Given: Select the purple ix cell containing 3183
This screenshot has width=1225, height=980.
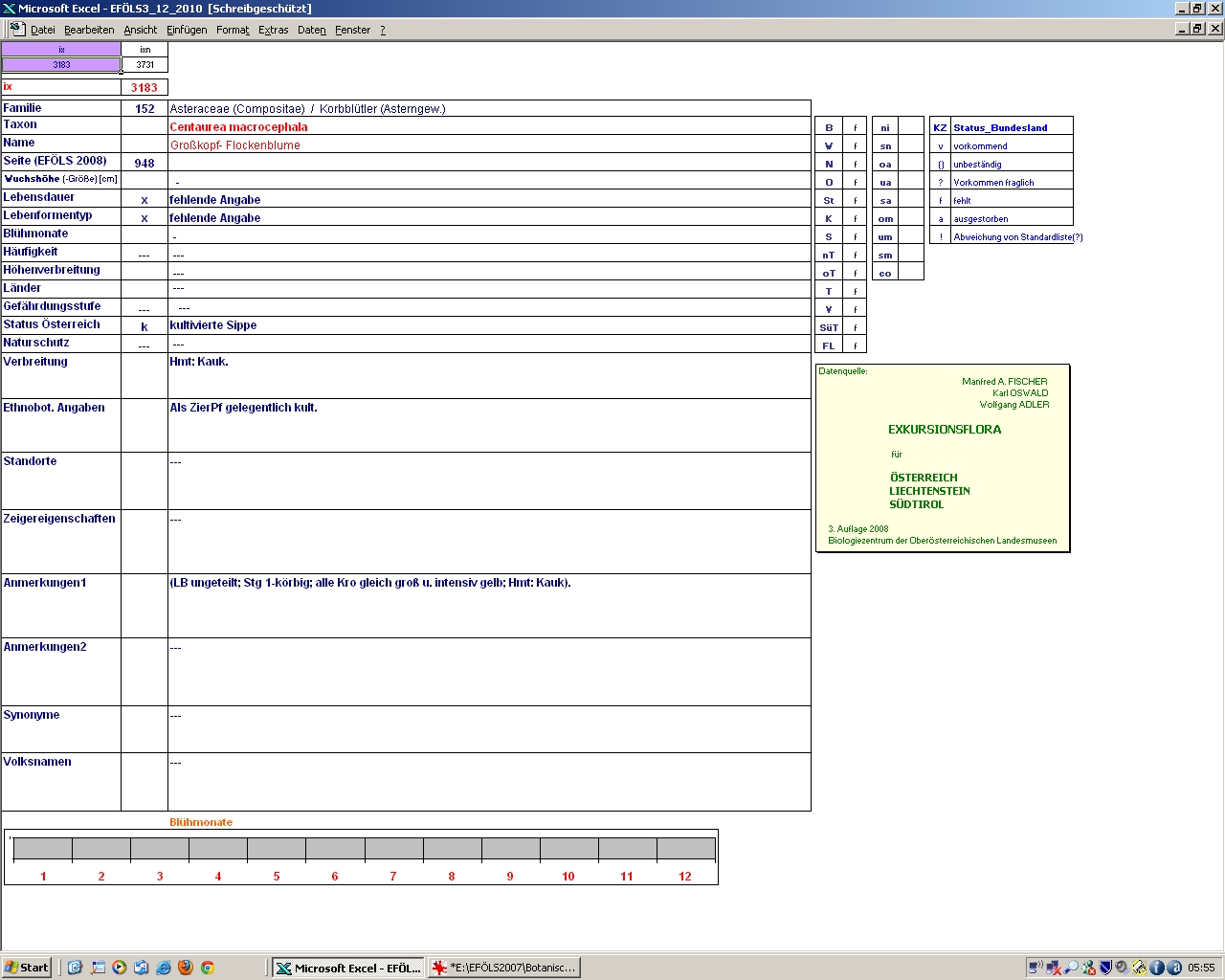Looking at the screenshot, I should tap(61, 65).
